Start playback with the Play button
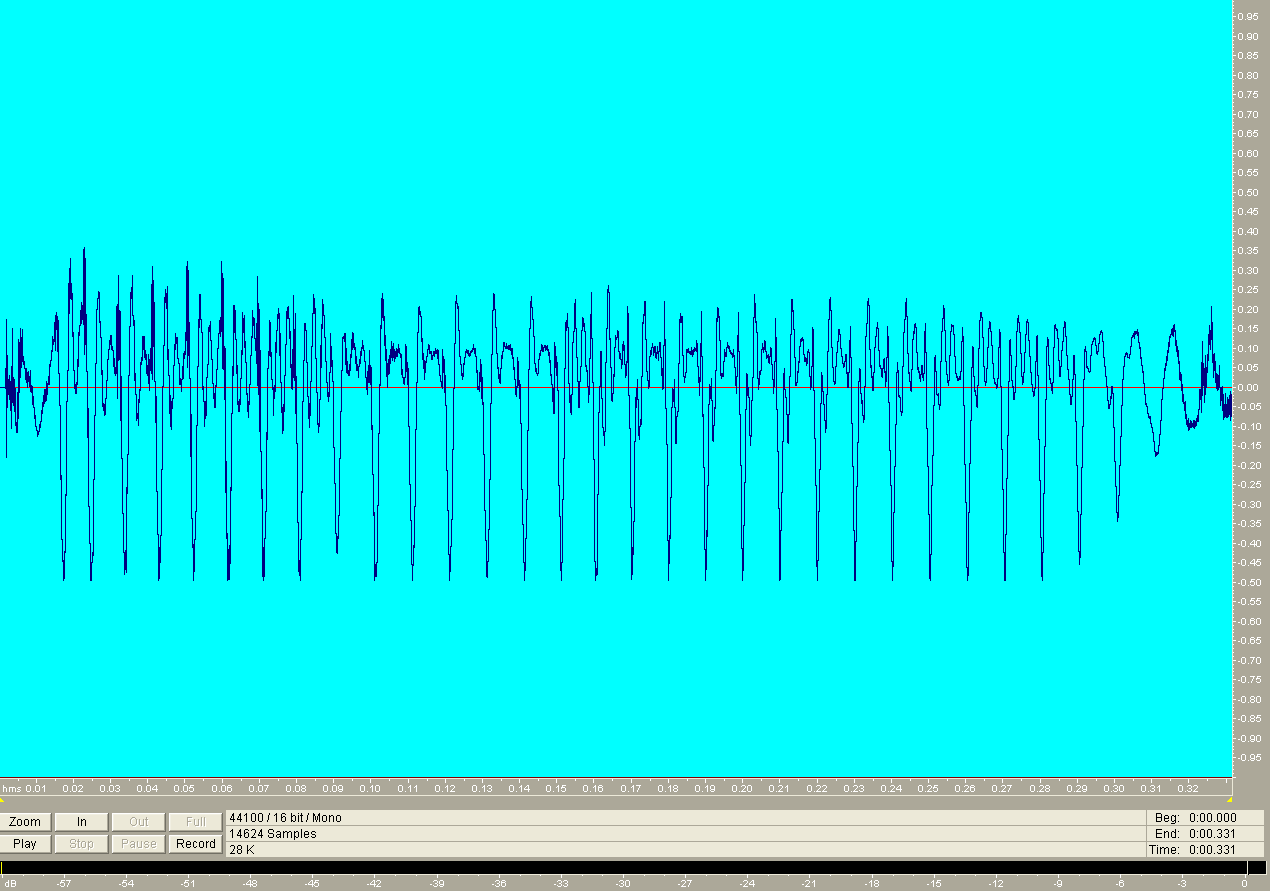Screen dimensions: 1270x891 pyautogui.click(x=25, y=843)
